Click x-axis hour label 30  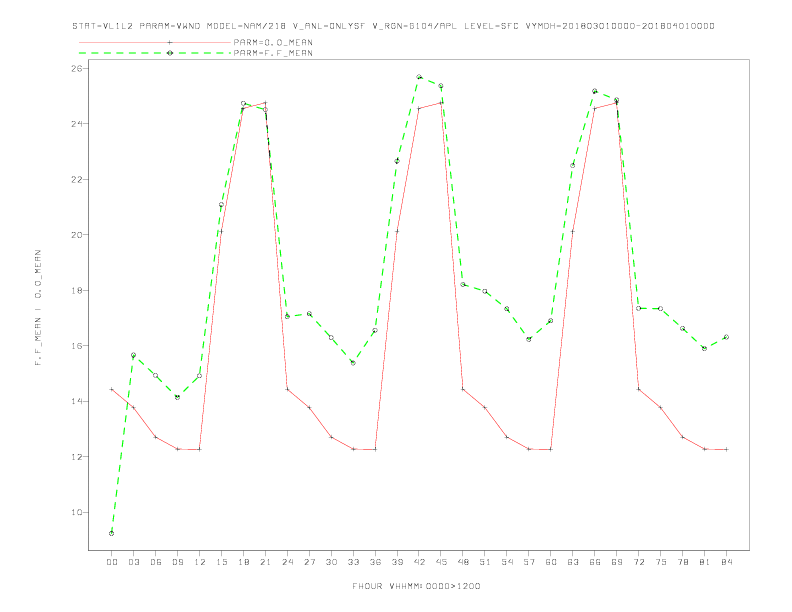[x=331, y=562]
